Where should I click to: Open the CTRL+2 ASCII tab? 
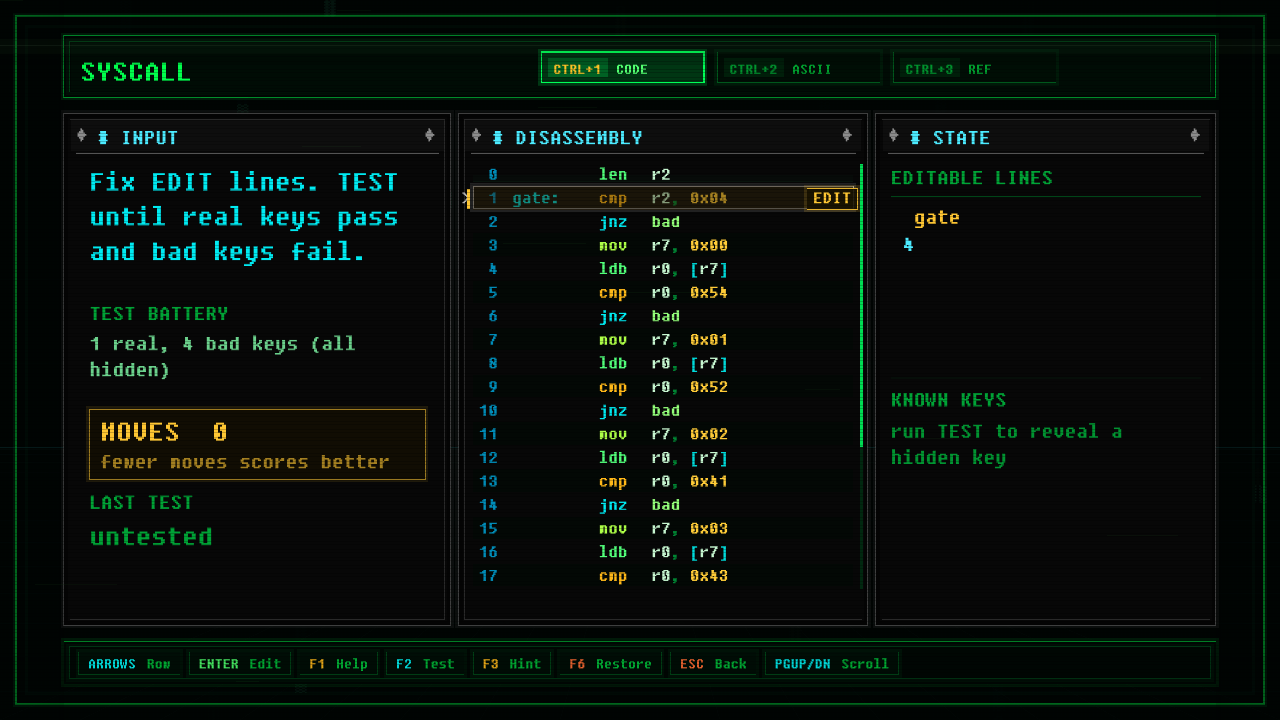pyautogui.click(x=799, y=68)
